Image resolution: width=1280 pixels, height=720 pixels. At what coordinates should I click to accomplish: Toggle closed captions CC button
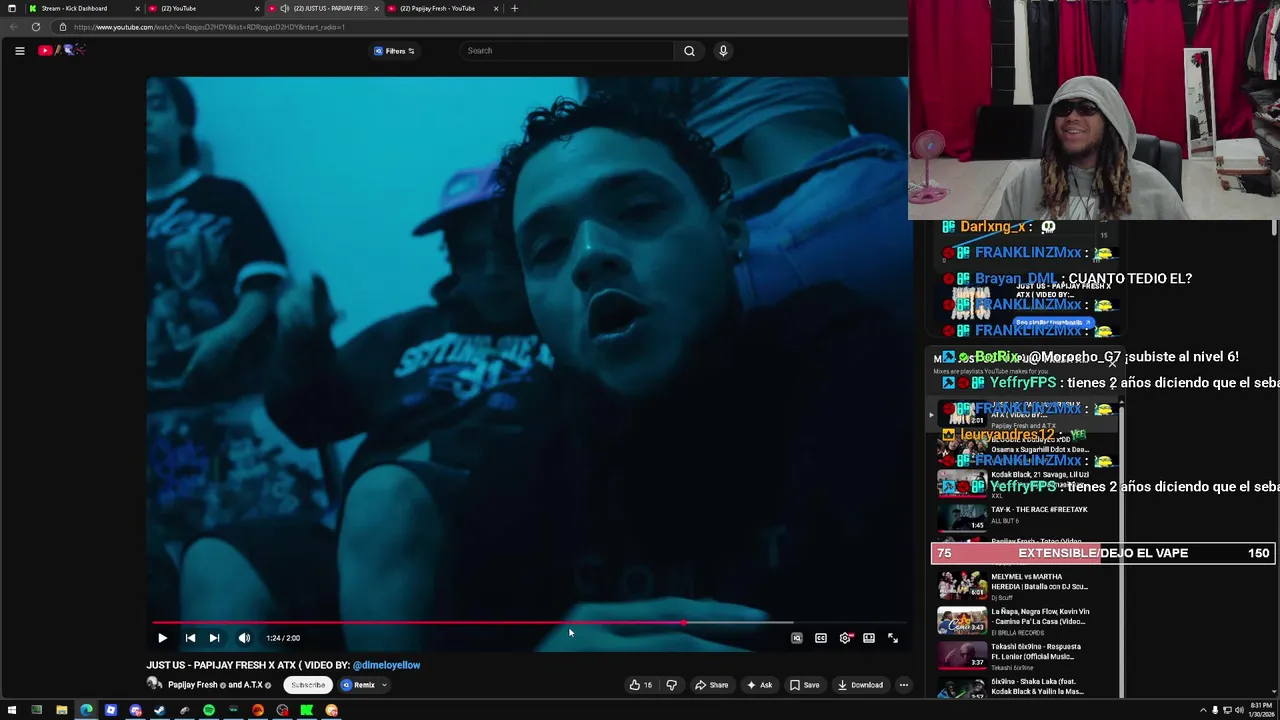821,638
